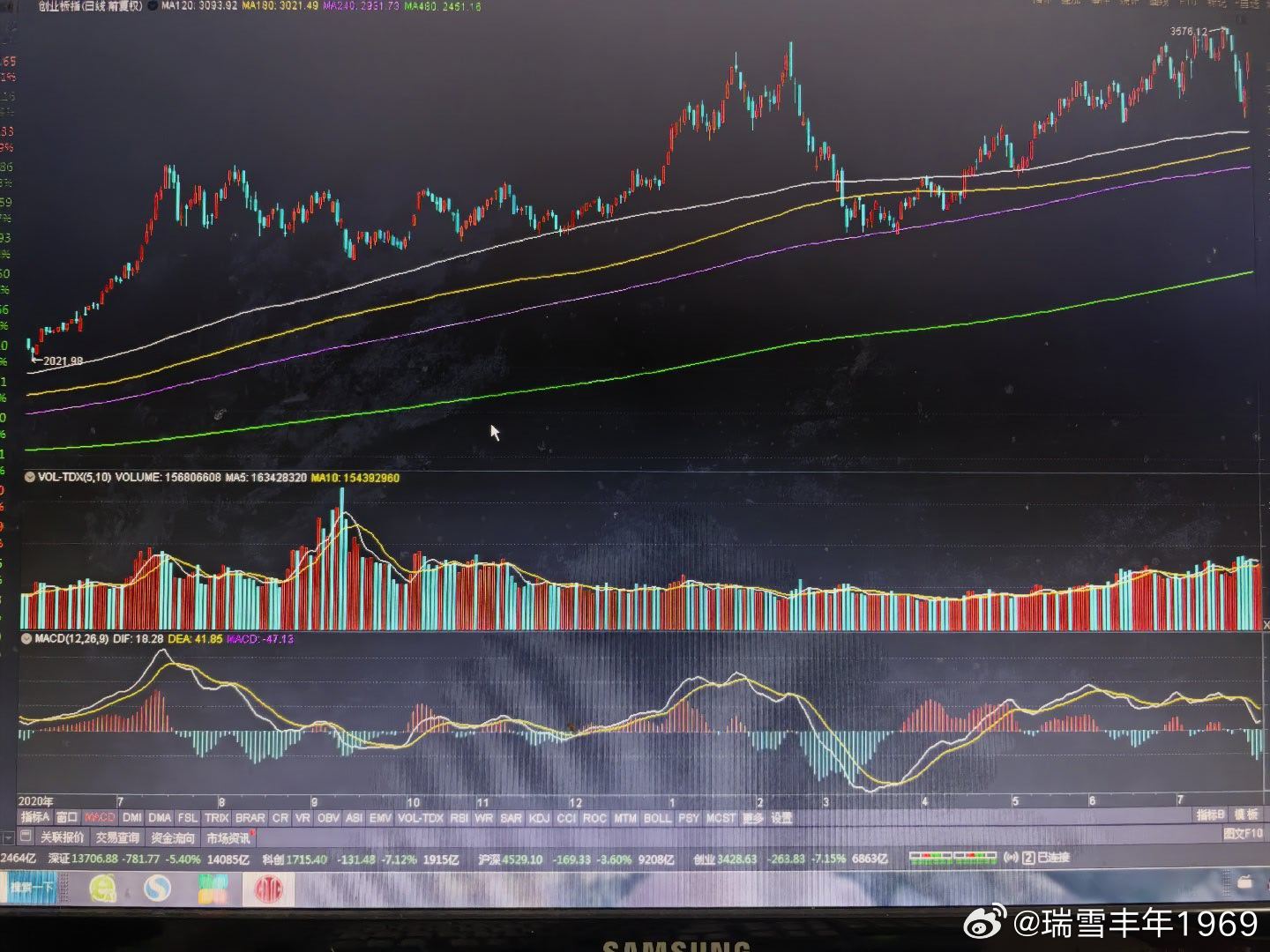The width and height of the screenshot is (1270, 952).
Task: Open the 360 browser taskbar icon
Action: pyautogui.click(x=102, y=888)
